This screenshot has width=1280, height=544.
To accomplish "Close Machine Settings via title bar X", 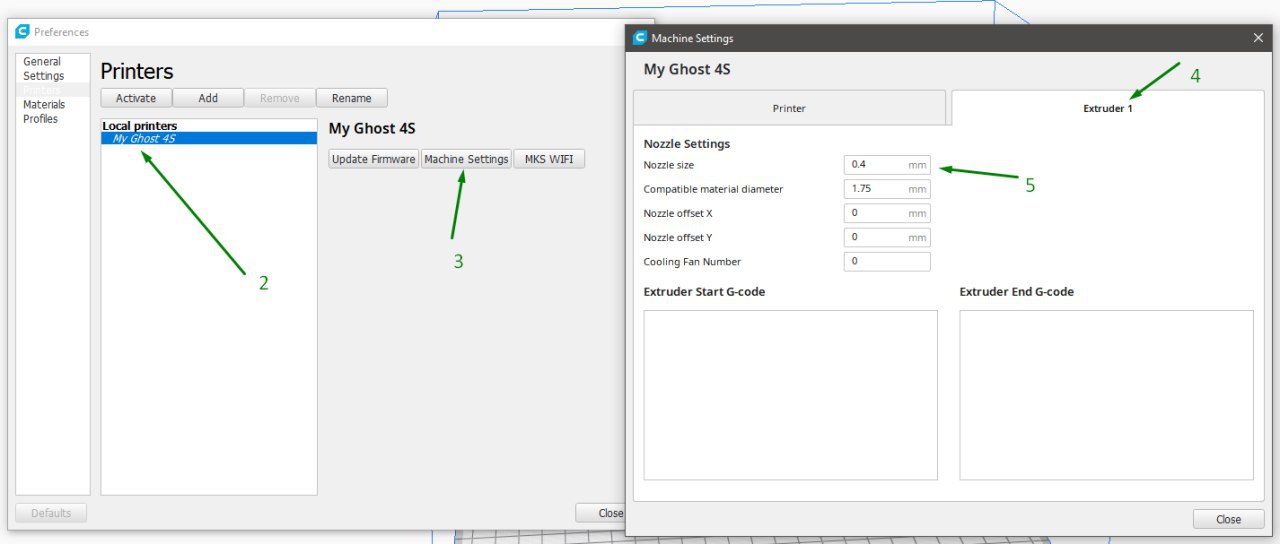I will pos(1258,38).
